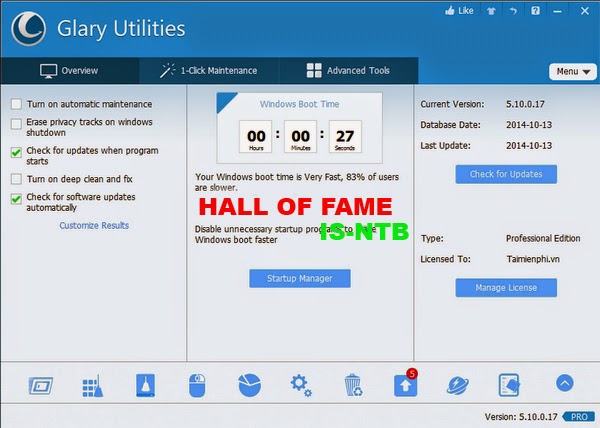Open Software Update icon with red badge
This screenshot has height=428, width=600.
406,384
